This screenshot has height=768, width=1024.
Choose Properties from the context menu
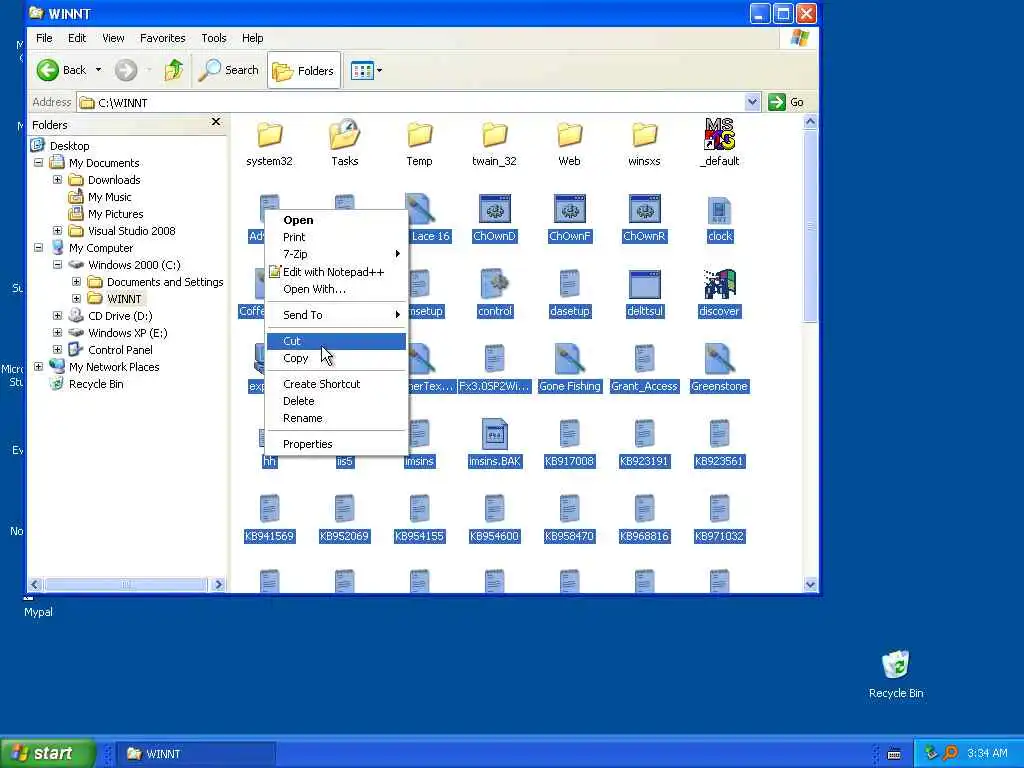[336, 444]
